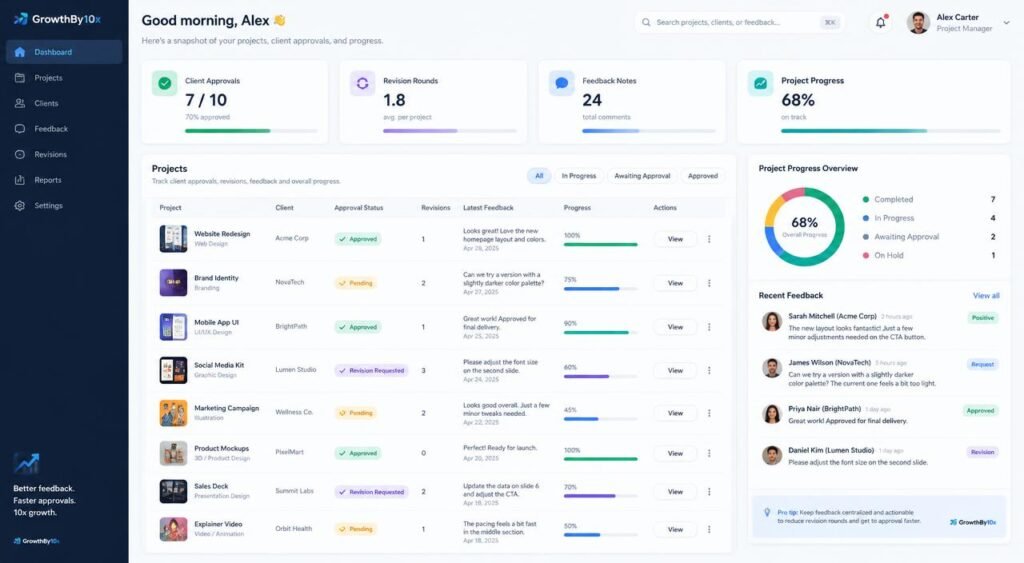Click the Brand Identity 75% progress bar
The image size is (1024, 563).
[x=601, y=289]
